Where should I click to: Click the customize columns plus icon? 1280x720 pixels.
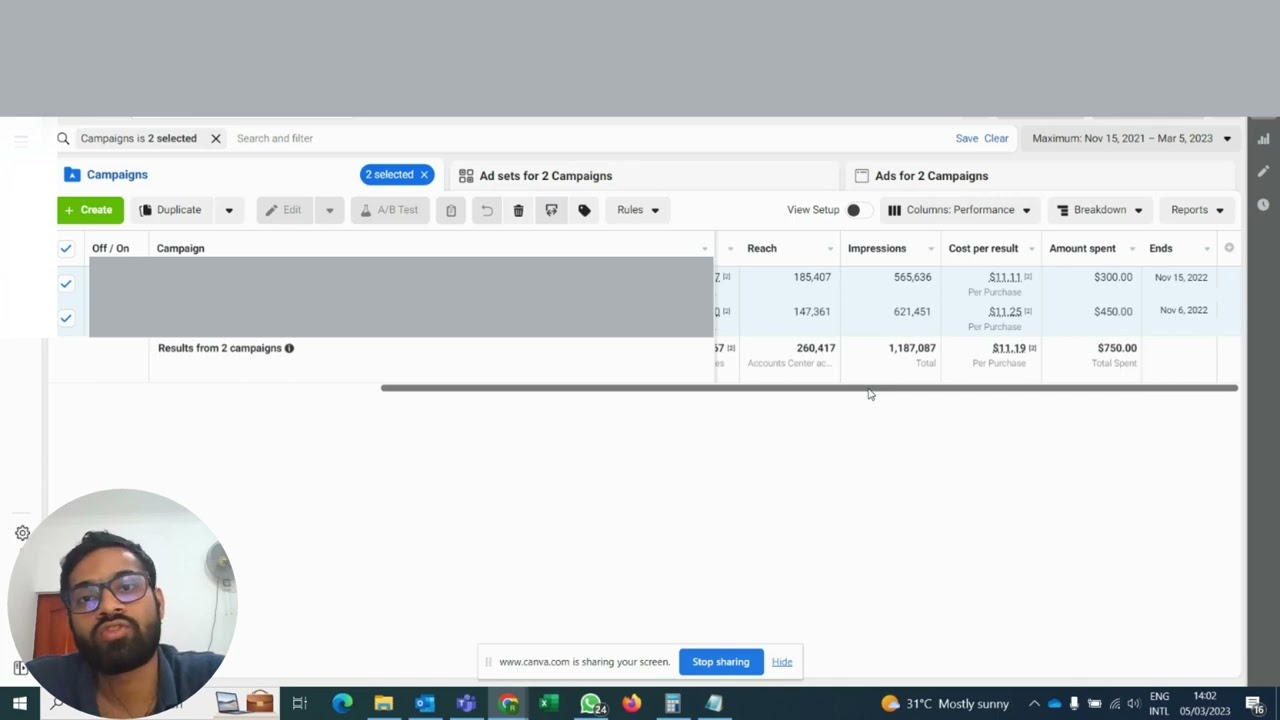[x=1229, y=248]
